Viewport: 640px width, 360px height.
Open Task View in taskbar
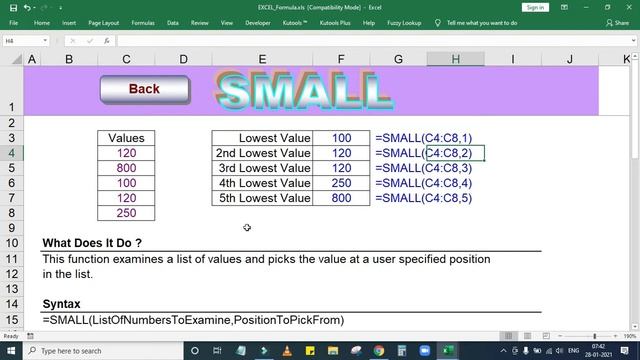[x=217, y=351]
